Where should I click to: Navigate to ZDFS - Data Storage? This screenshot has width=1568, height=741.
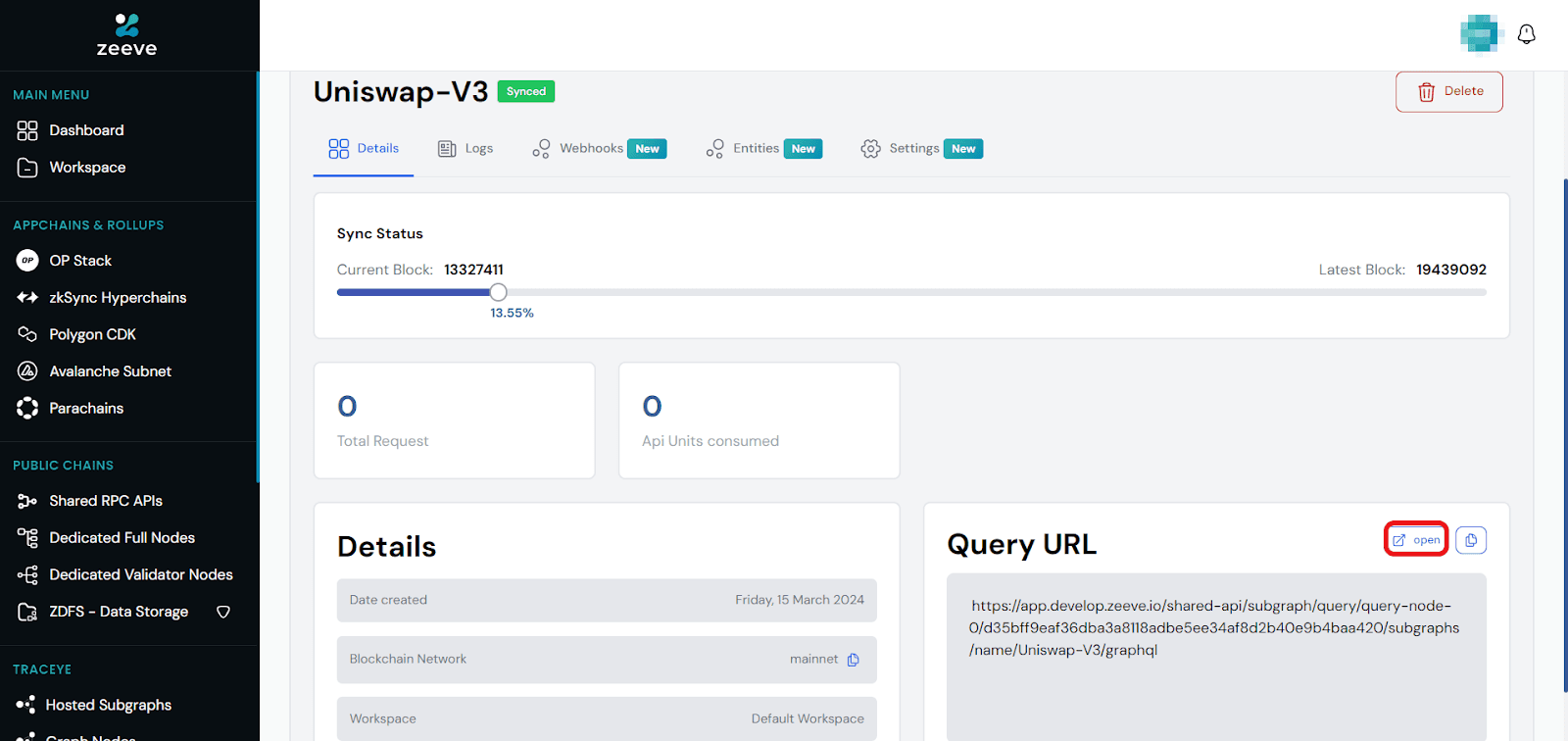click(119, 612)
